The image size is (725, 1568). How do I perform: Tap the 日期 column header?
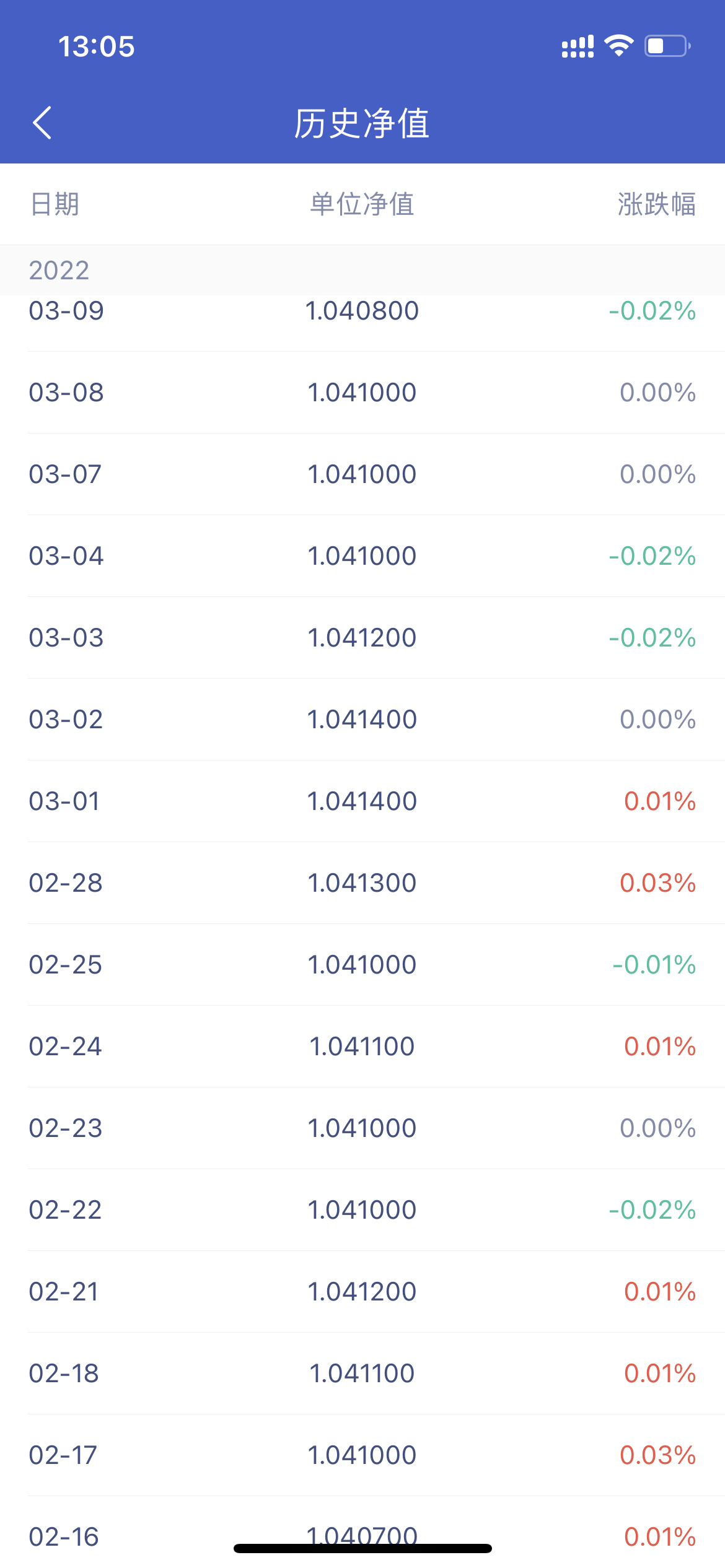(55, 204)
